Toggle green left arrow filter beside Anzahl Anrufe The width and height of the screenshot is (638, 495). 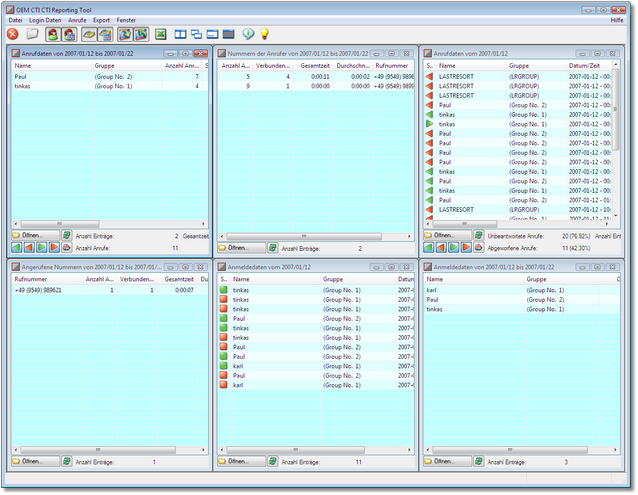point(16,247)
